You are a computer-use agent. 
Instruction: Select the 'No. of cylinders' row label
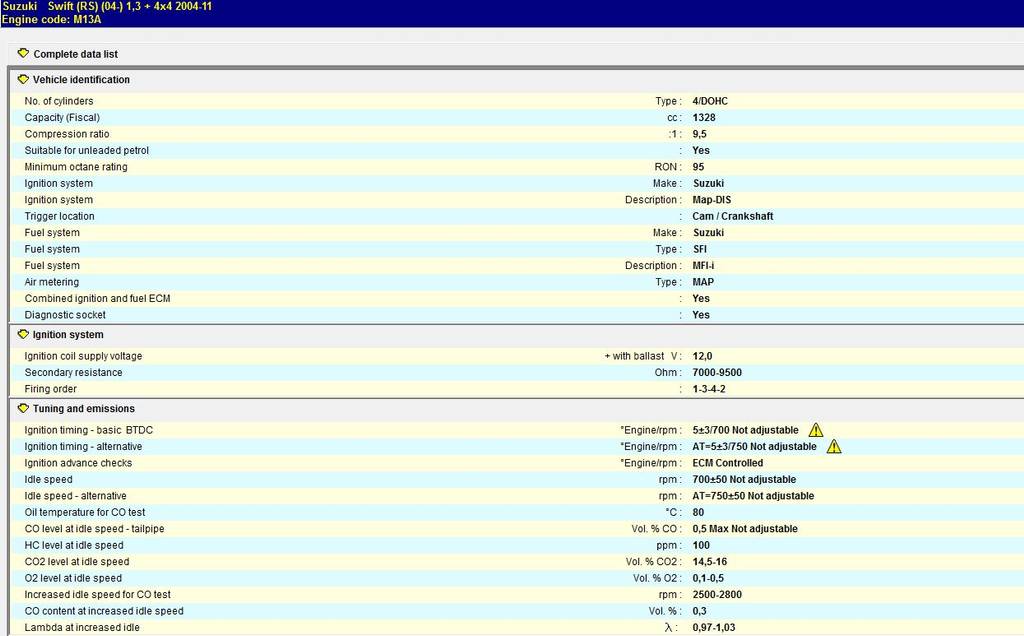59,101
